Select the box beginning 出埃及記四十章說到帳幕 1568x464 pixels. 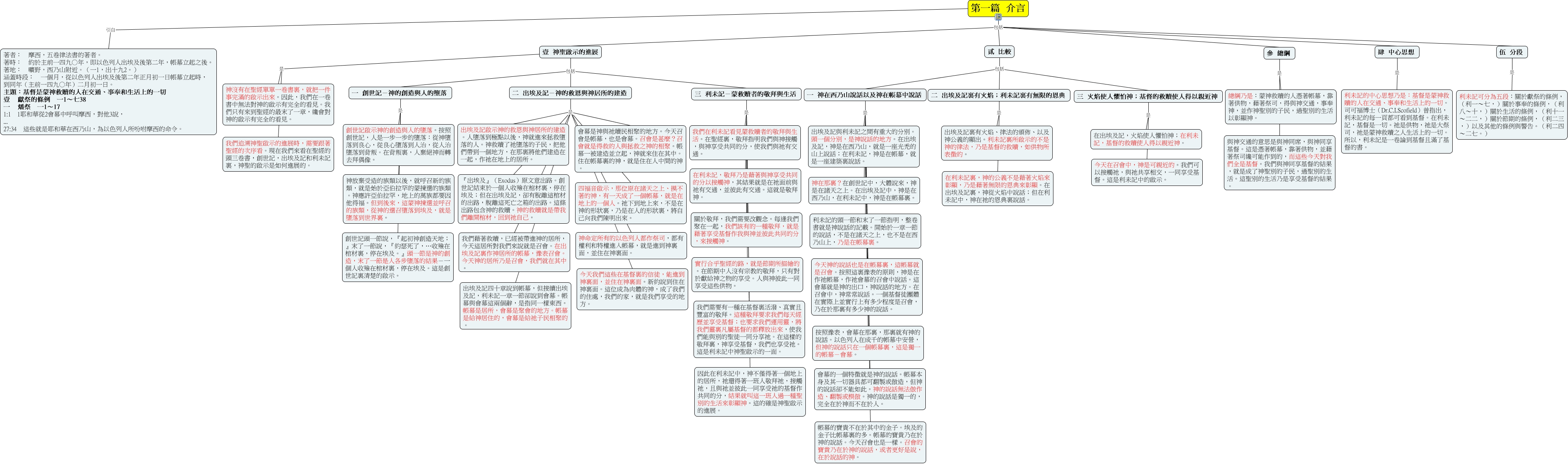pyautogui.click(x=516, y=306)
